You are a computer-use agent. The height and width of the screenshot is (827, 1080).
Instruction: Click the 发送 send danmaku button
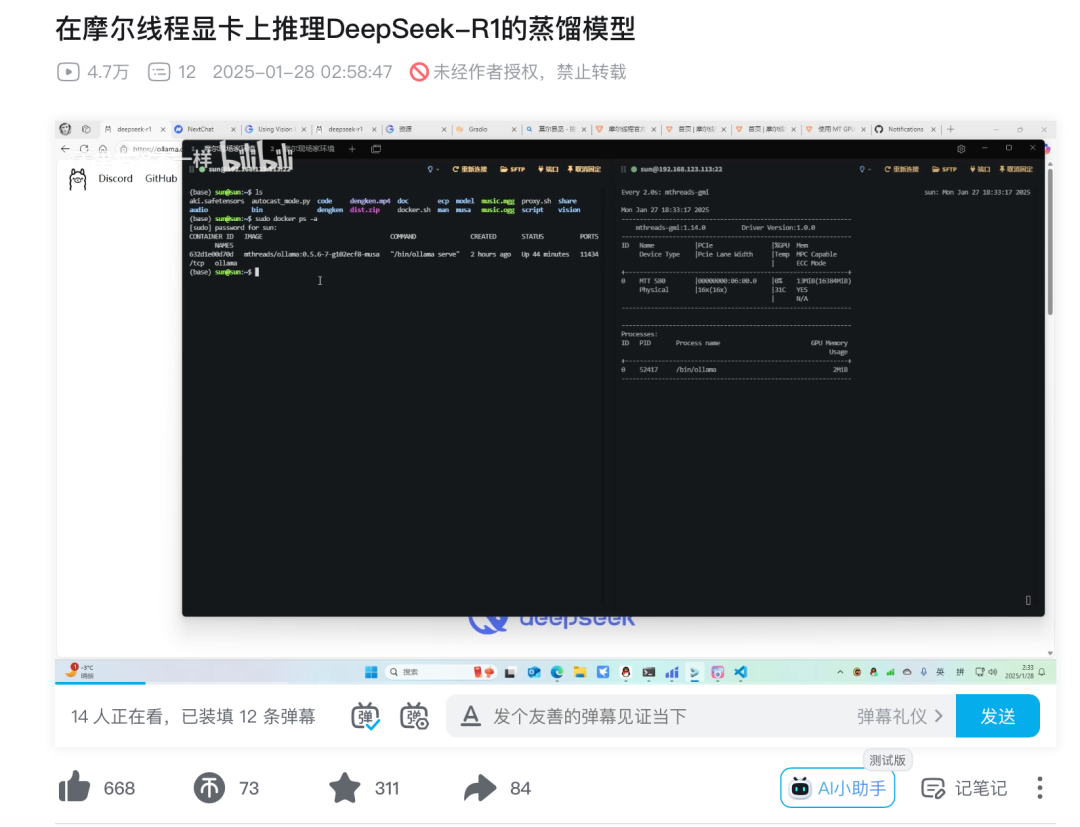pos(997,715)
